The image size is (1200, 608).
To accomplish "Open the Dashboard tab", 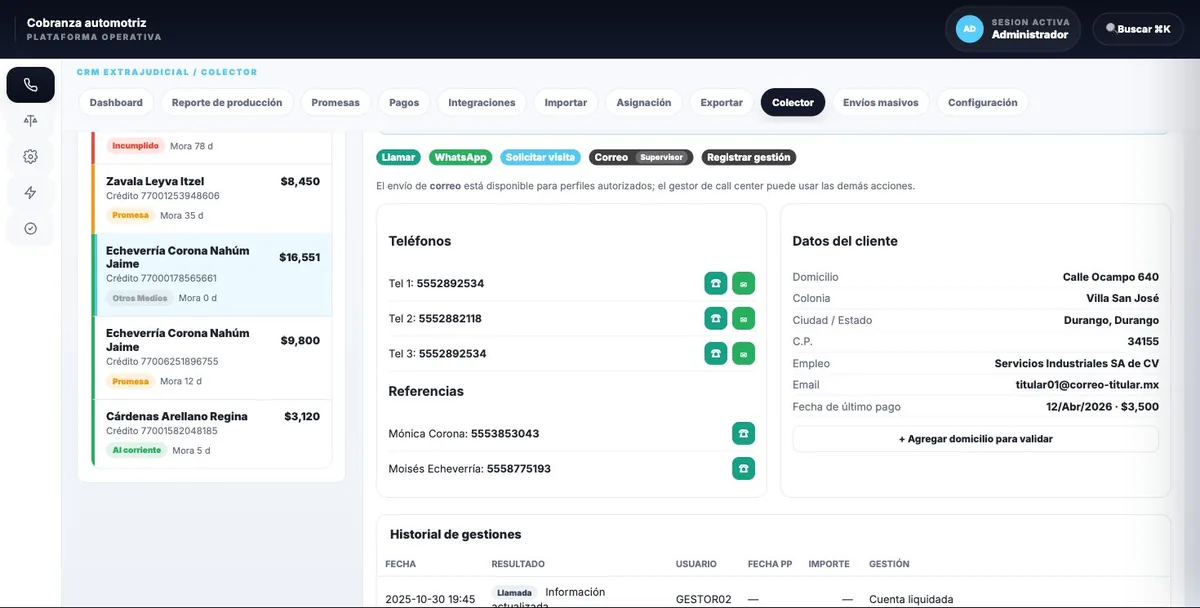I will [x=116, y=102].
